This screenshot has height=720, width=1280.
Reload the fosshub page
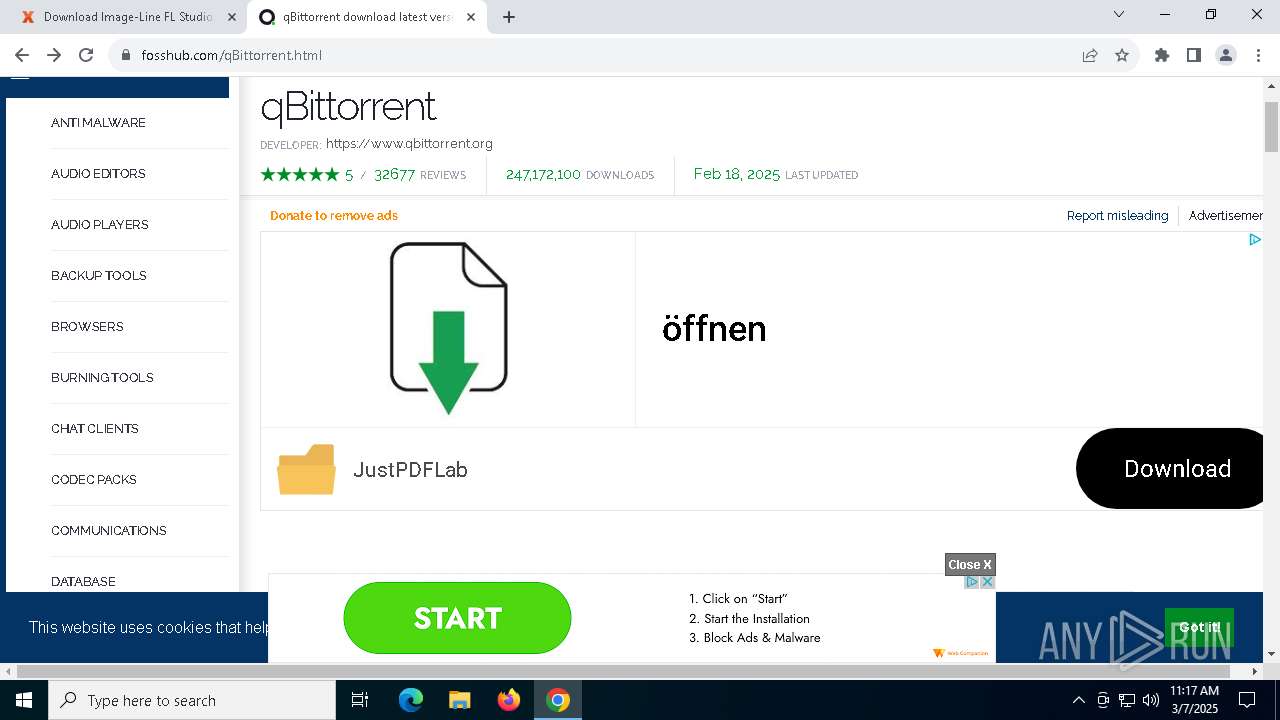point(86,55)
